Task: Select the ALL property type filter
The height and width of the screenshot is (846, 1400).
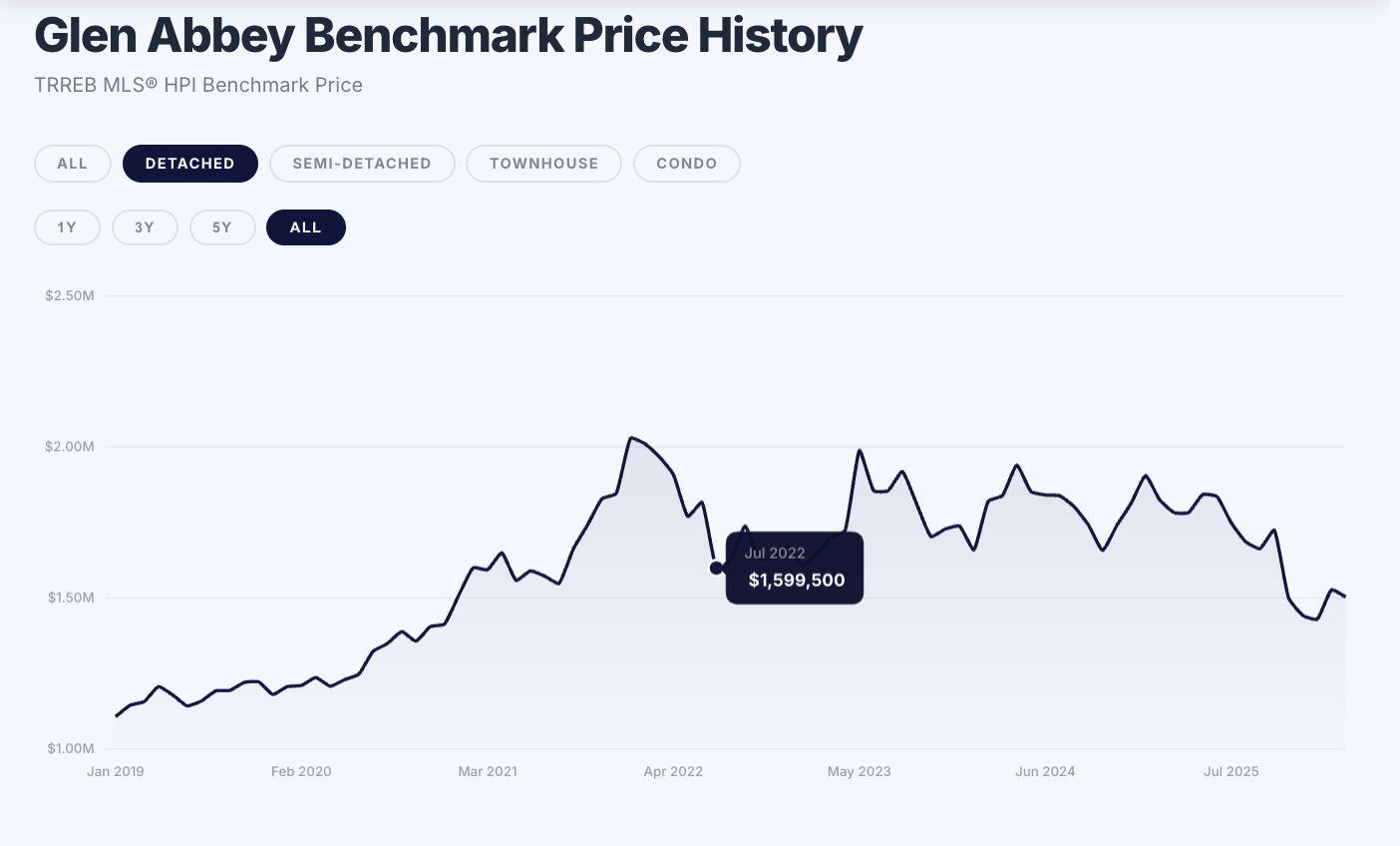Action: coord(72,164)
